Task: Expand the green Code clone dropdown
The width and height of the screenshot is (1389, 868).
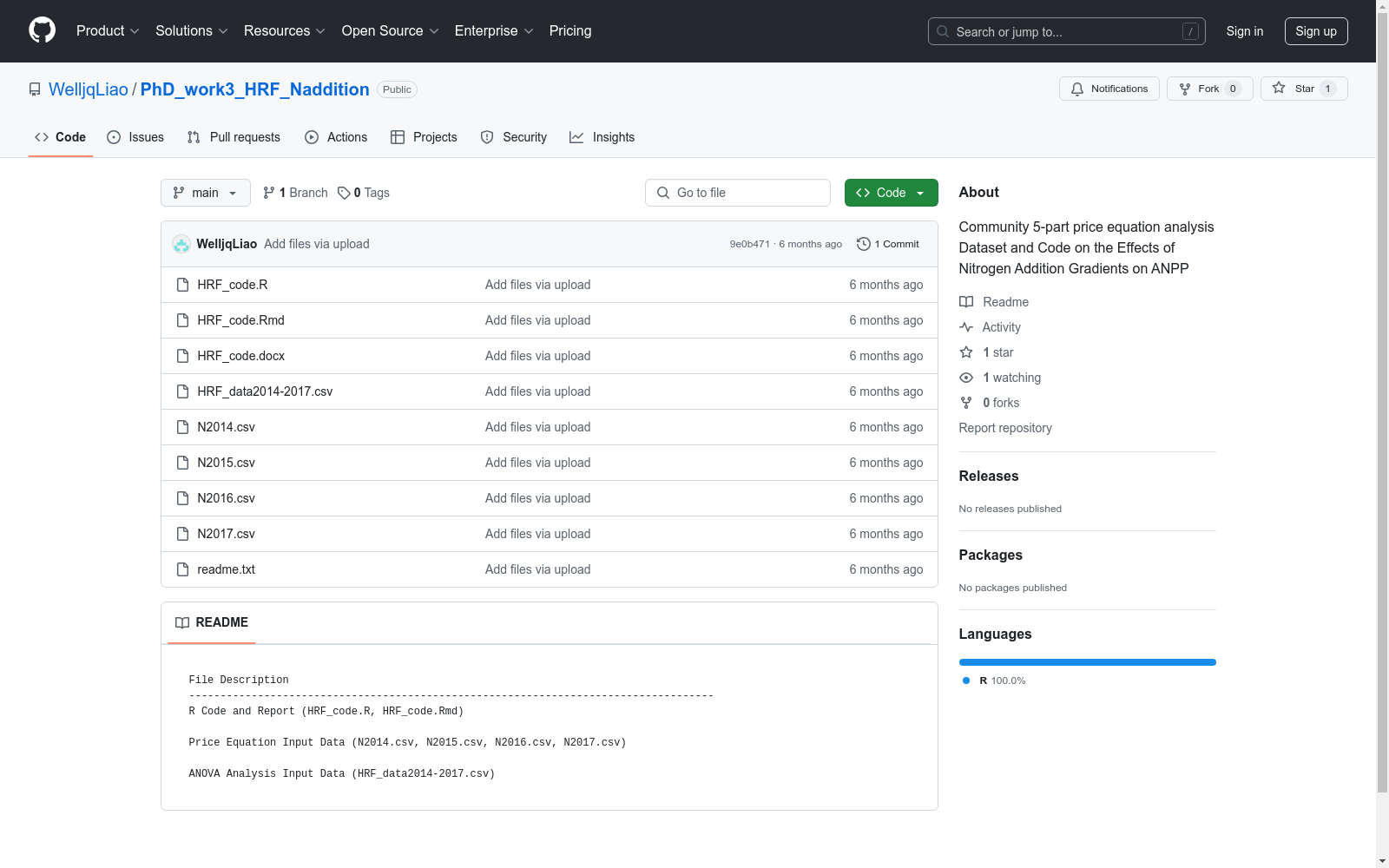Action: (891, 193)
